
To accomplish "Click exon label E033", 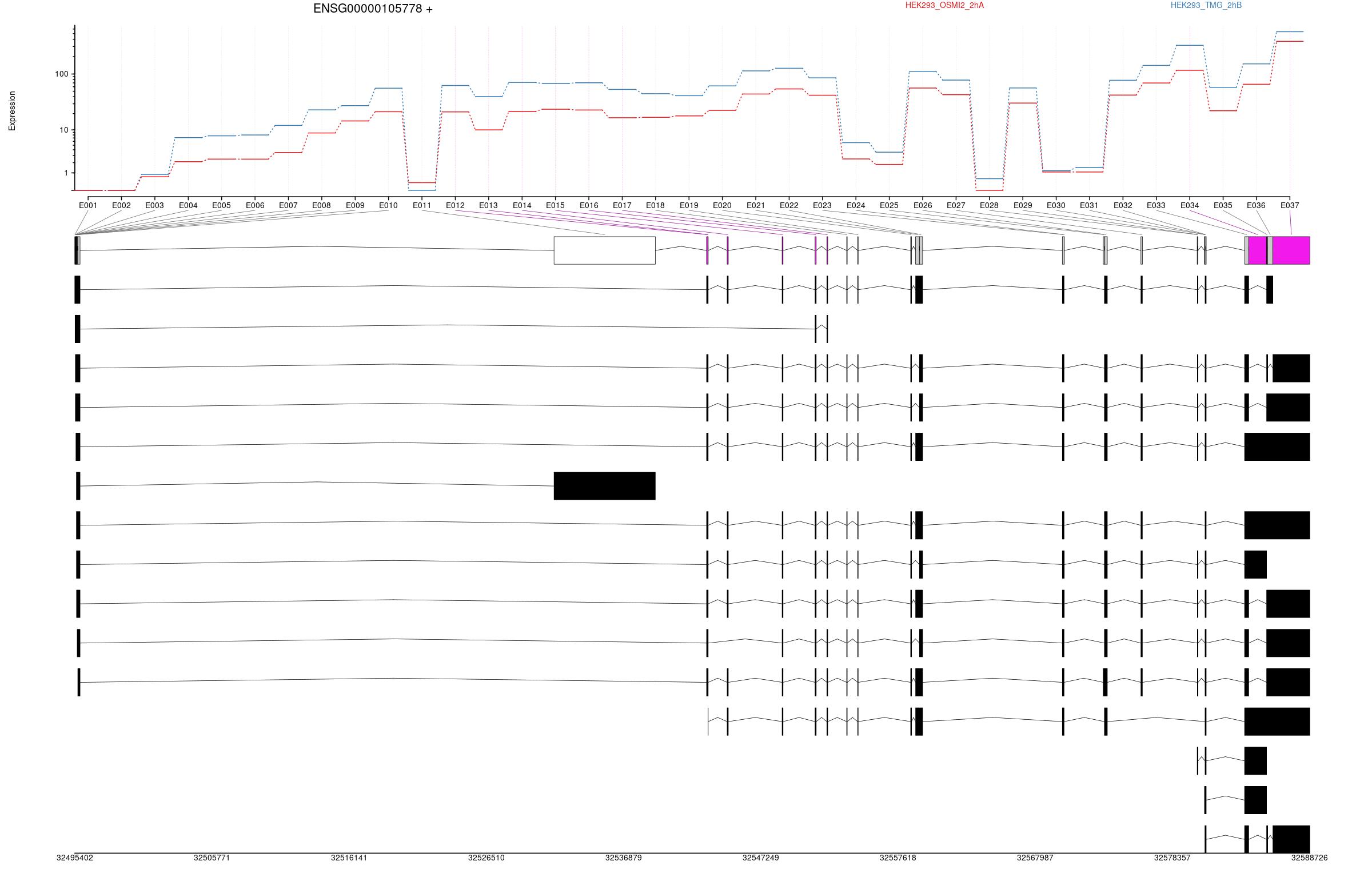I will (1156, 205).
